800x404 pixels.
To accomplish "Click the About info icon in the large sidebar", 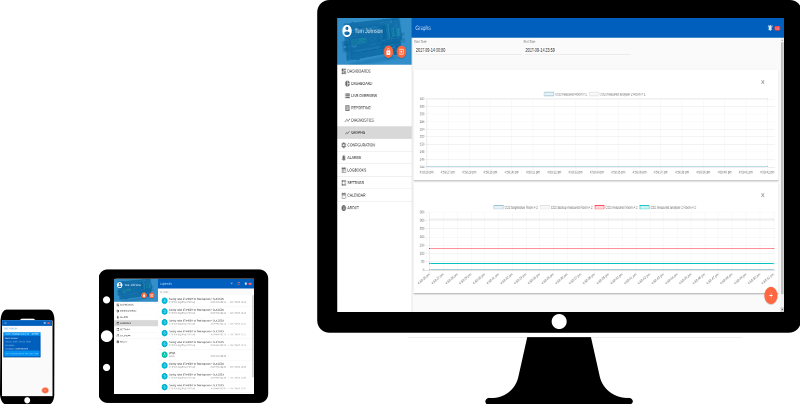I will tap(344, 207).
